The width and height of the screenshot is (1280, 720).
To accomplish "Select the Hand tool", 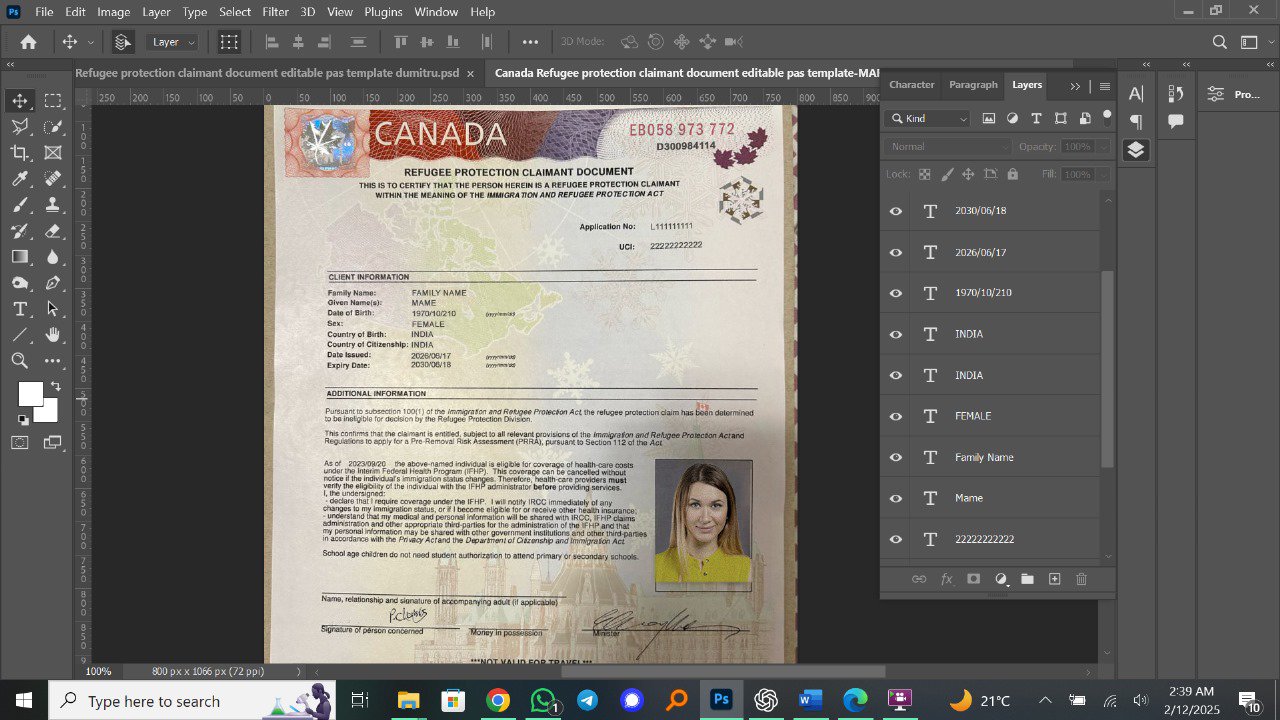I will click(x=53, y=335).
